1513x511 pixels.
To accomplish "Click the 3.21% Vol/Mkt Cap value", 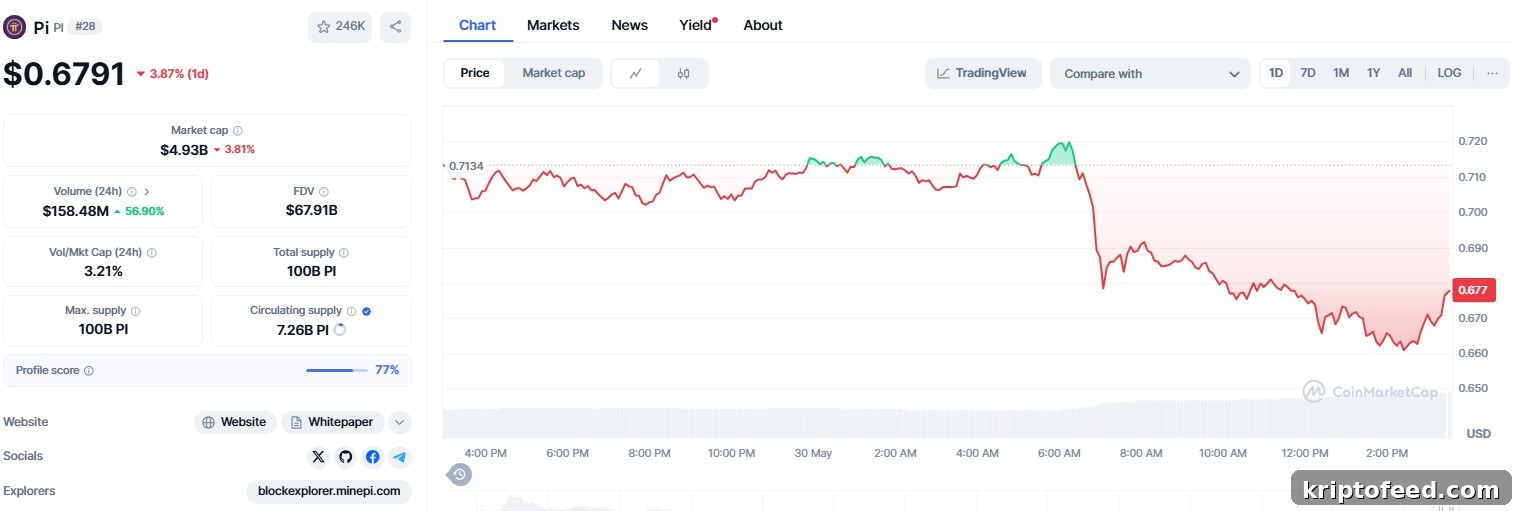I will pyautogui.click(x=103, y=271).
